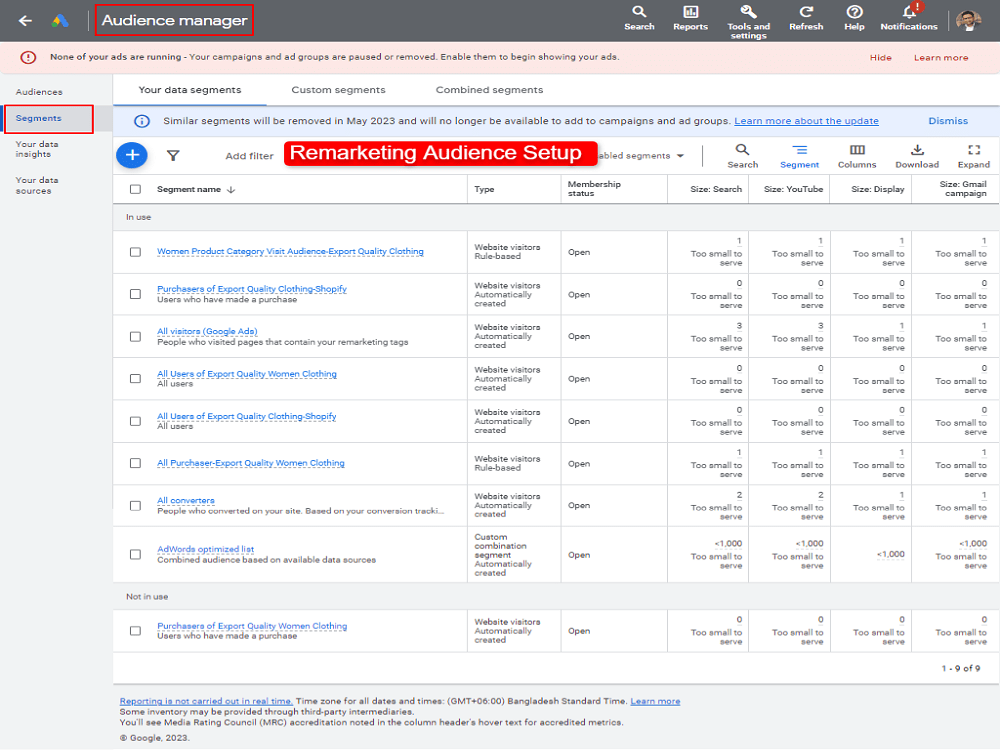
Task: Click Learn more on the warning banner
Action: (x=941, y=57)
